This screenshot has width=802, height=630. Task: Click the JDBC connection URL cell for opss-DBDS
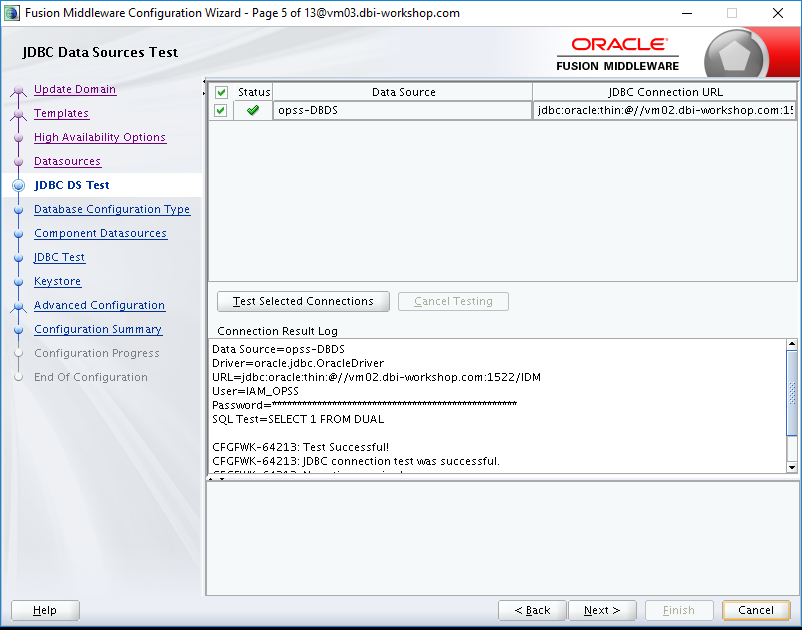pos(664,110)
